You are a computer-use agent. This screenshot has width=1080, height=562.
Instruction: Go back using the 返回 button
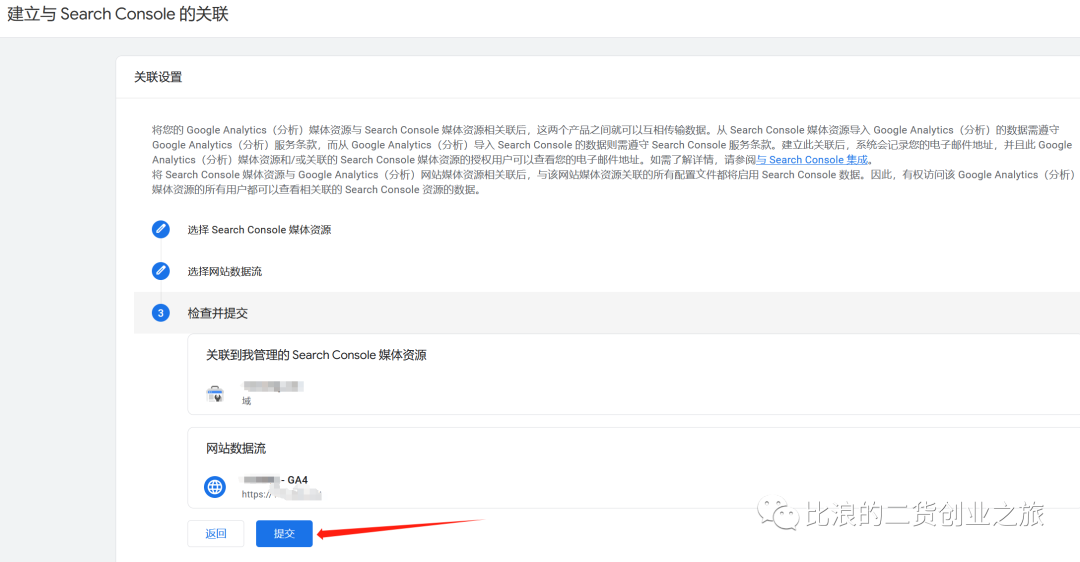click(216, 533)
